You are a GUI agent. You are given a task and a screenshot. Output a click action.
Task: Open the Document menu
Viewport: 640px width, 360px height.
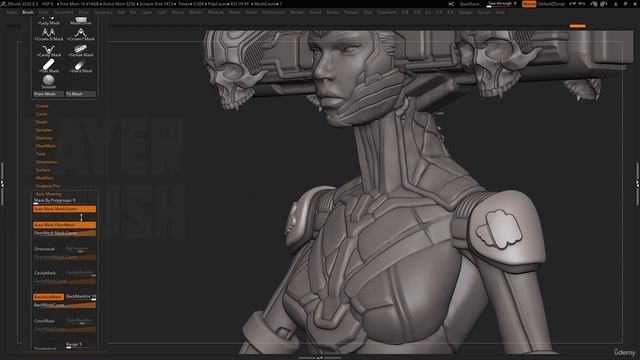pyautogui.click(x=64, y=12)
